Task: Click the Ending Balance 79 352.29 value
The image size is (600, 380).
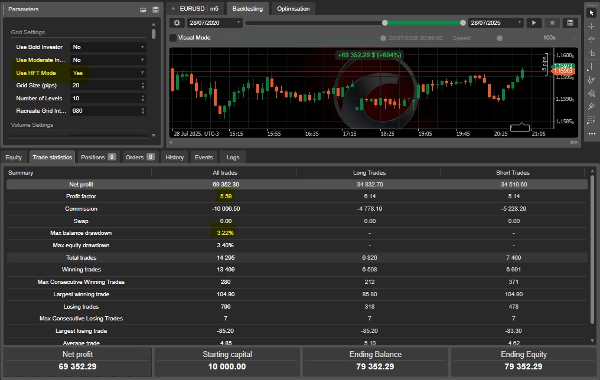Action: [x=375, y=367]
